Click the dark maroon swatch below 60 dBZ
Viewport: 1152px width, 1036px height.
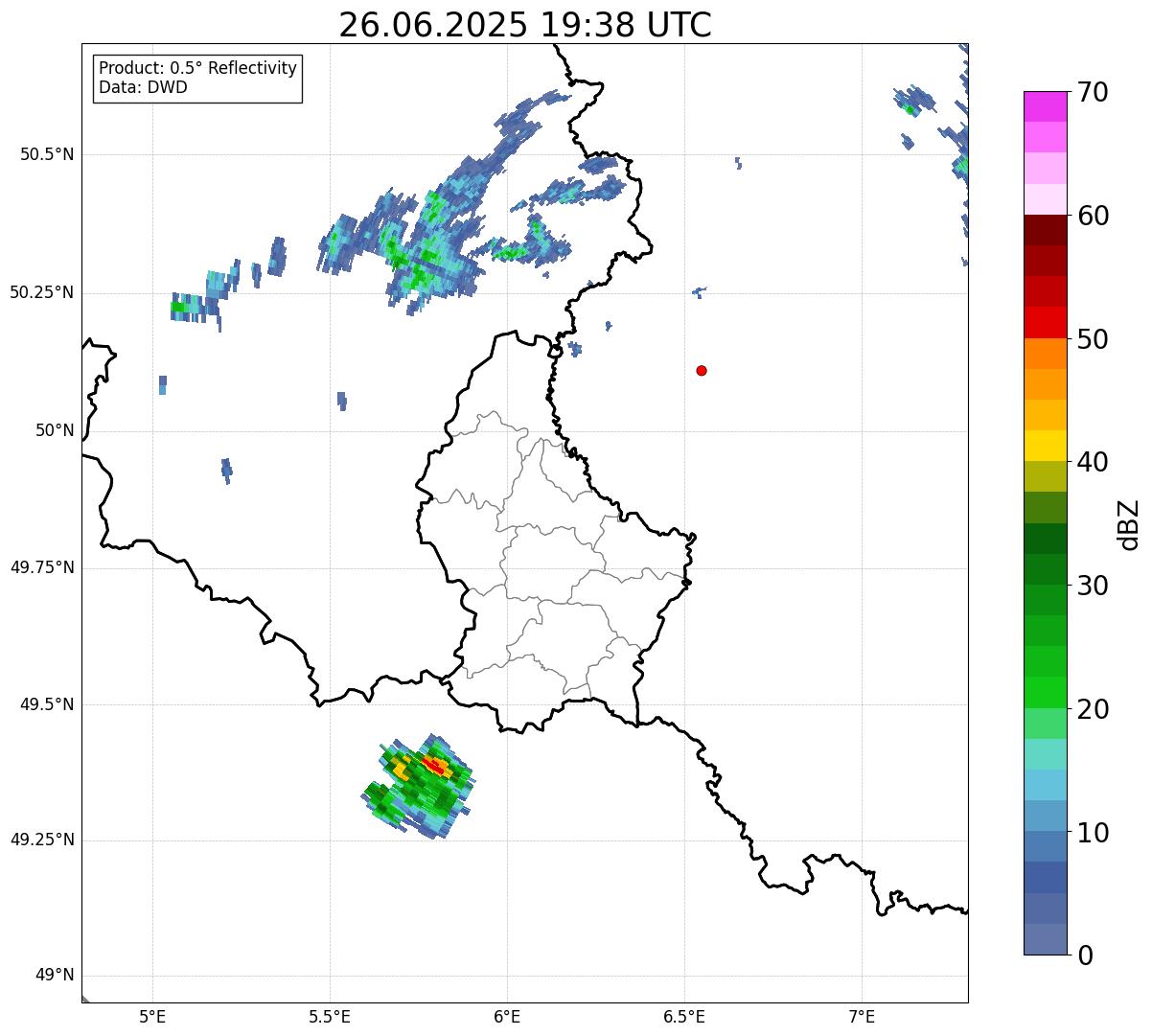pyautogui.click(x=1045, y=230)
